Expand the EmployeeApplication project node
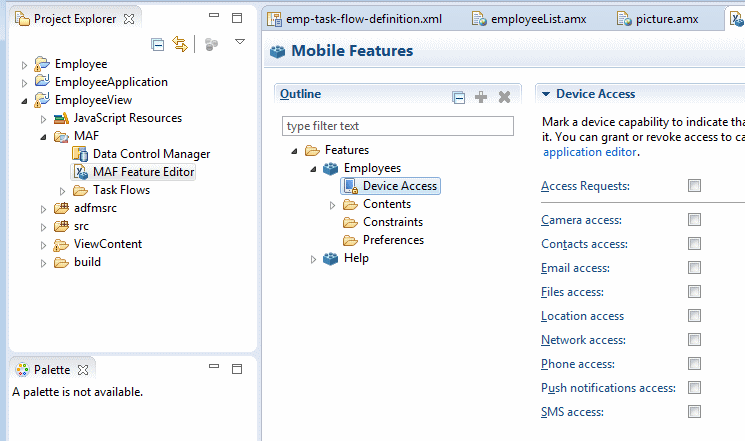745x441 pixels. 24,83
